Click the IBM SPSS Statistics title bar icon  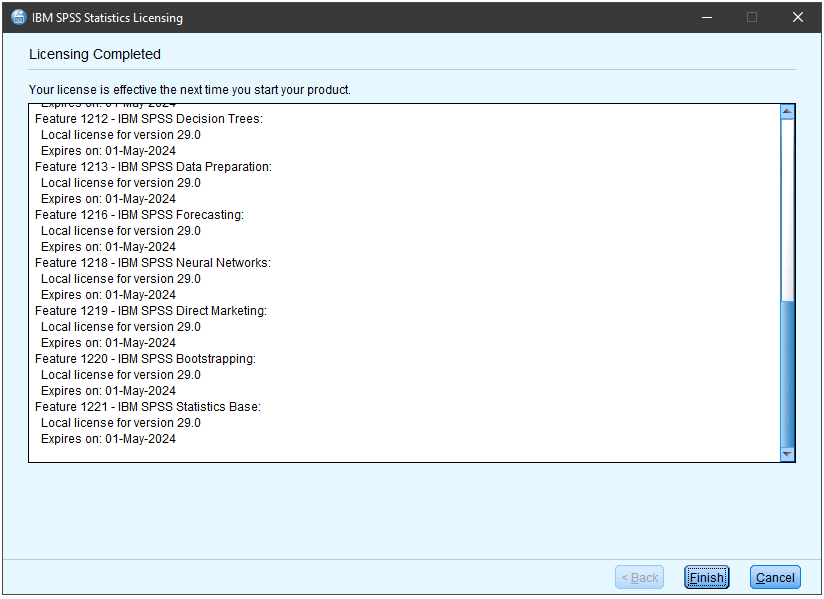coord(19,17)
